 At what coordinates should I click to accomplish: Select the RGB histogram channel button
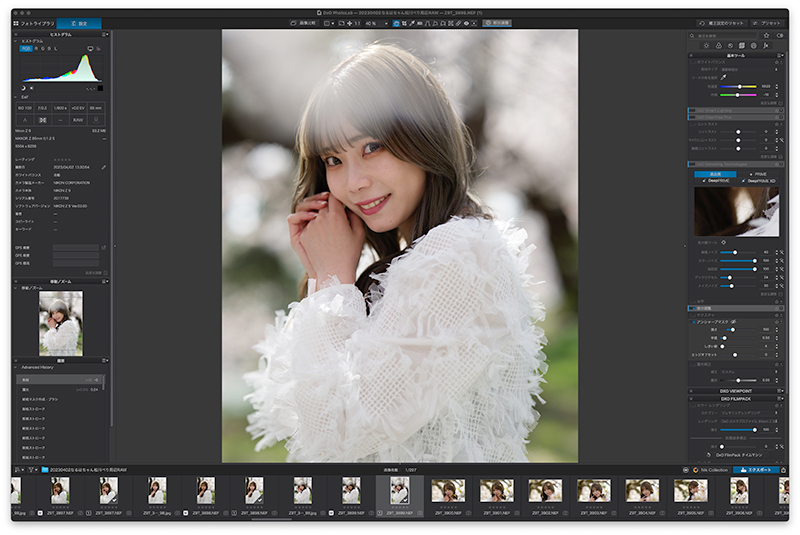[26, 48]
